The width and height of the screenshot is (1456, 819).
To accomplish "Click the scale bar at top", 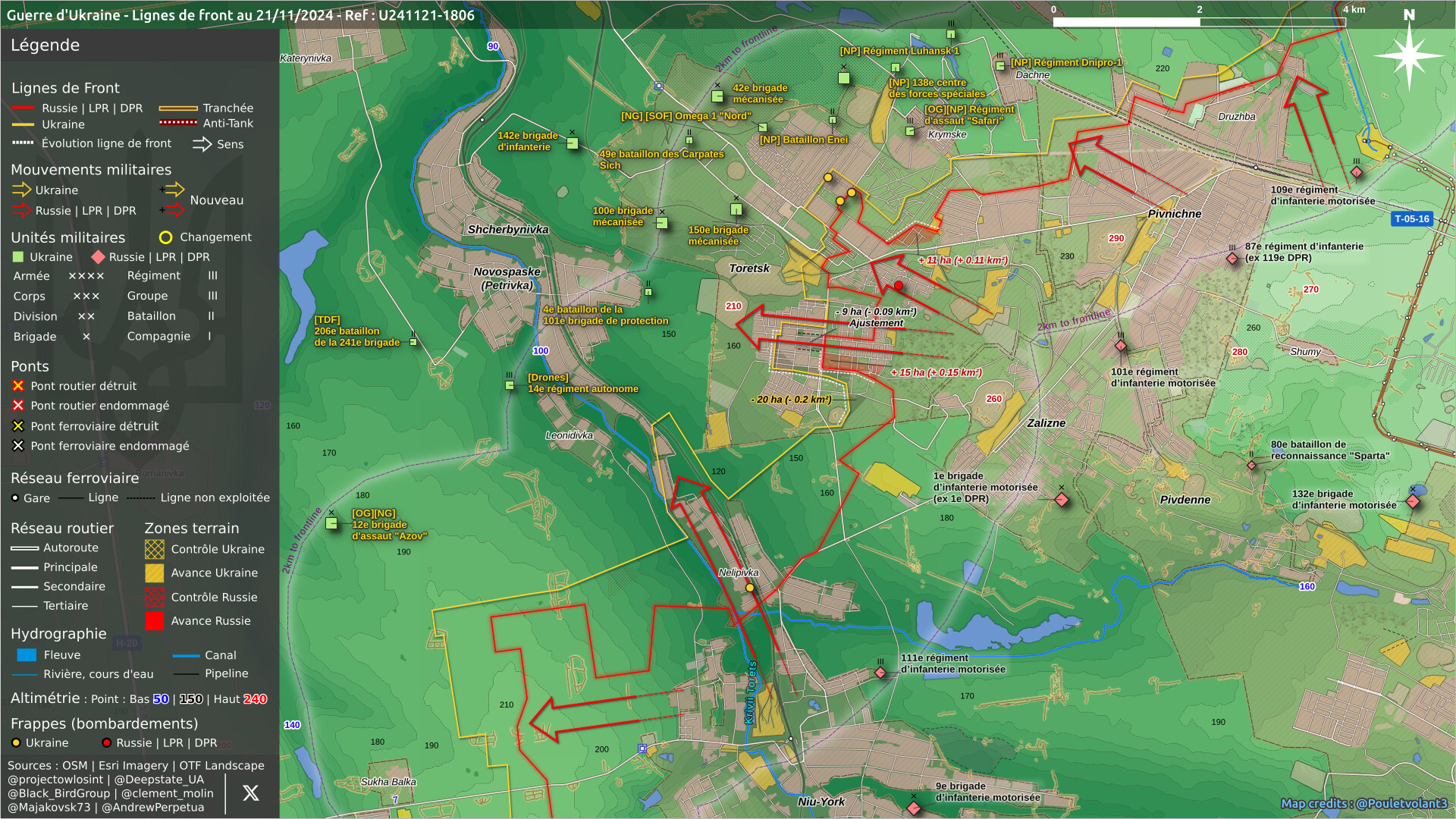I will 1199,22.
